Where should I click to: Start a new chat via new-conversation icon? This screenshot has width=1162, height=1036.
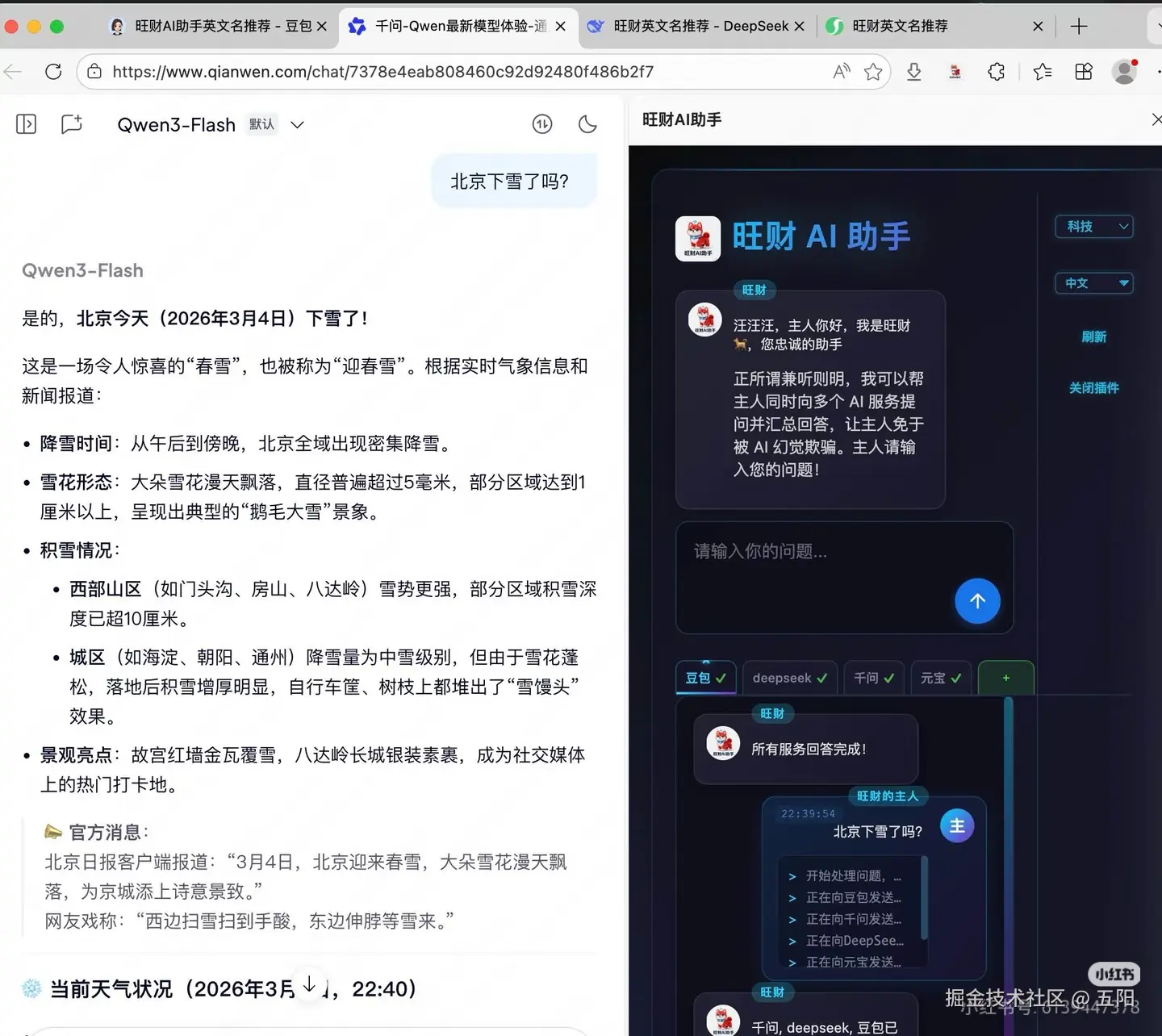tap(71, 124)
